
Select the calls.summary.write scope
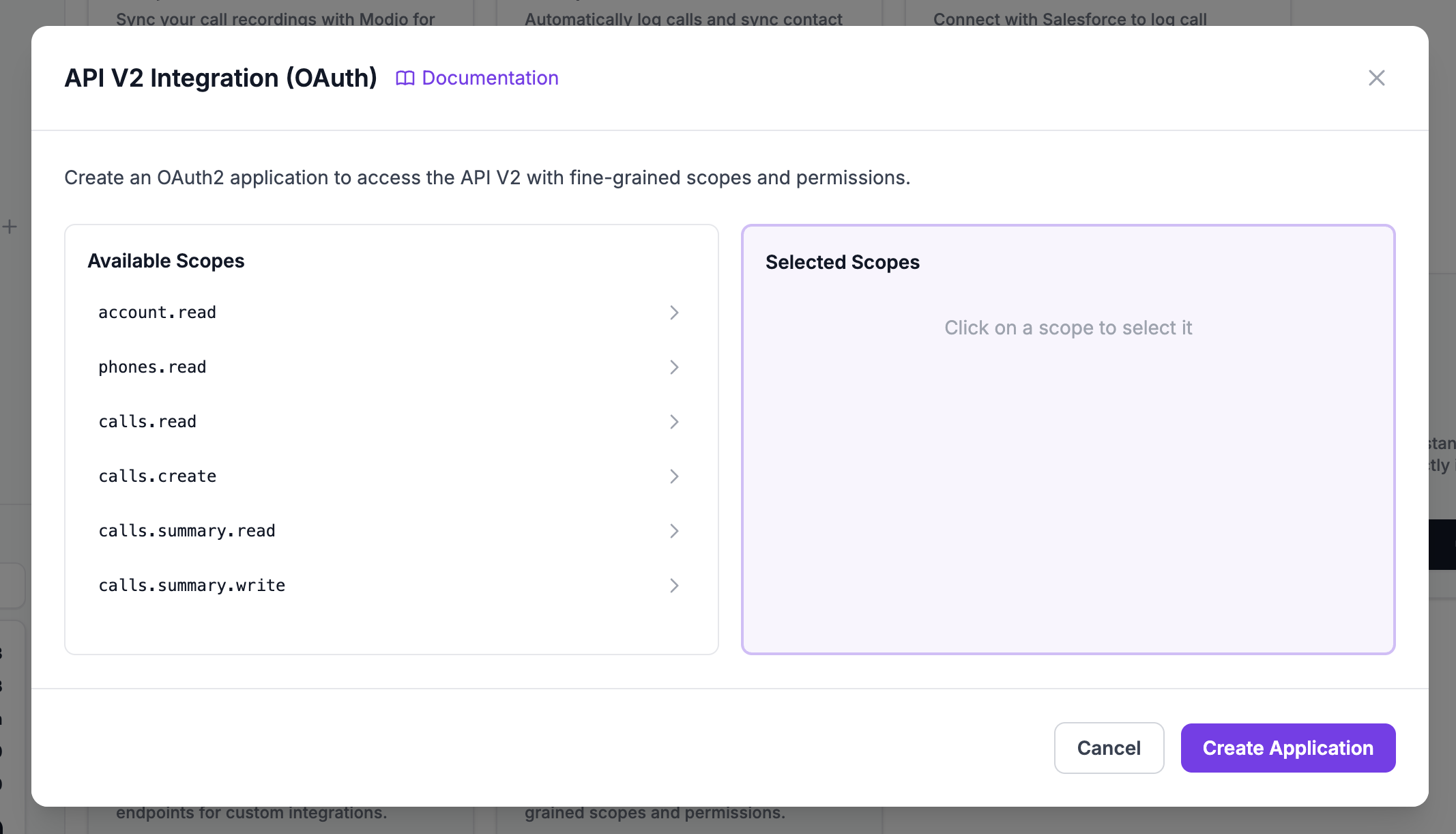tap(192, 586)
